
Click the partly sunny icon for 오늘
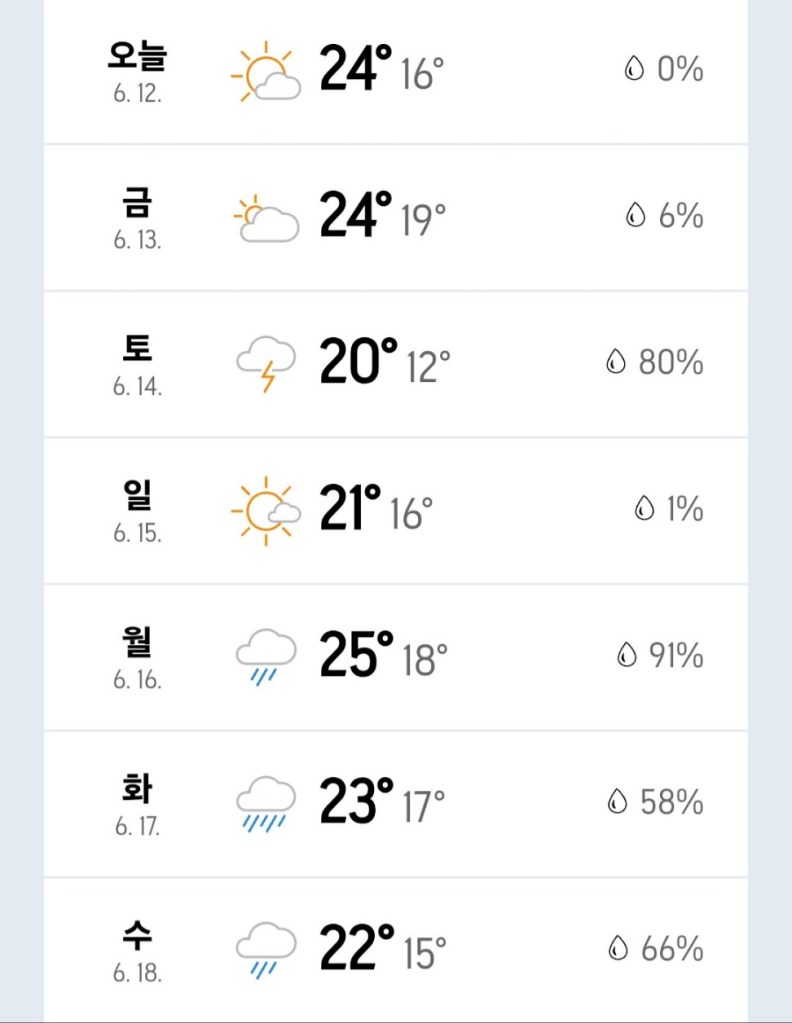pyautogui.click(x=266, y=71)
